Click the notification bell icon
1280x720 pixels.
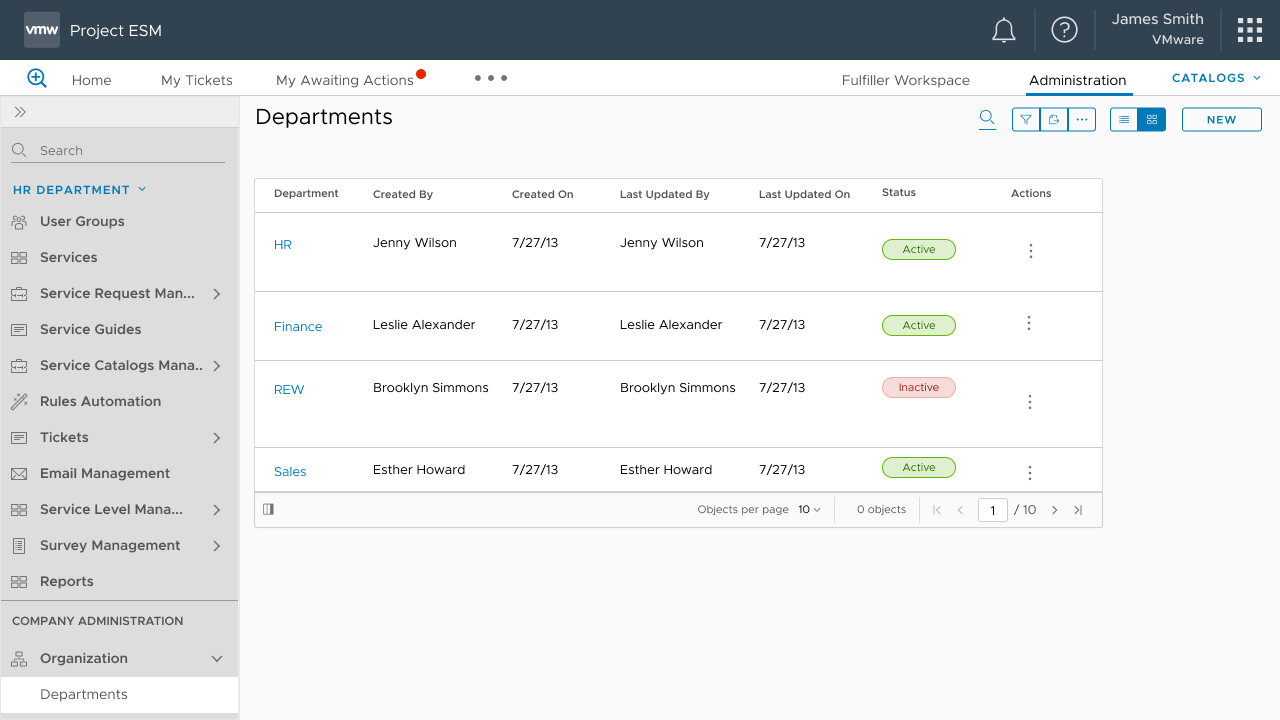[x=1003, y=30]
